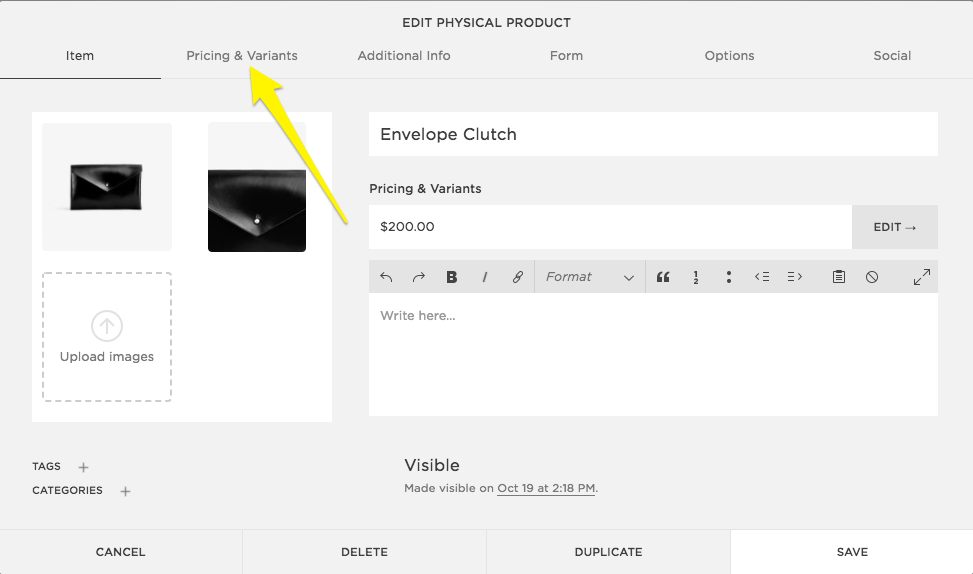Open the Additional Info tab
Viewport: 973px width, 574px height.
404,56
